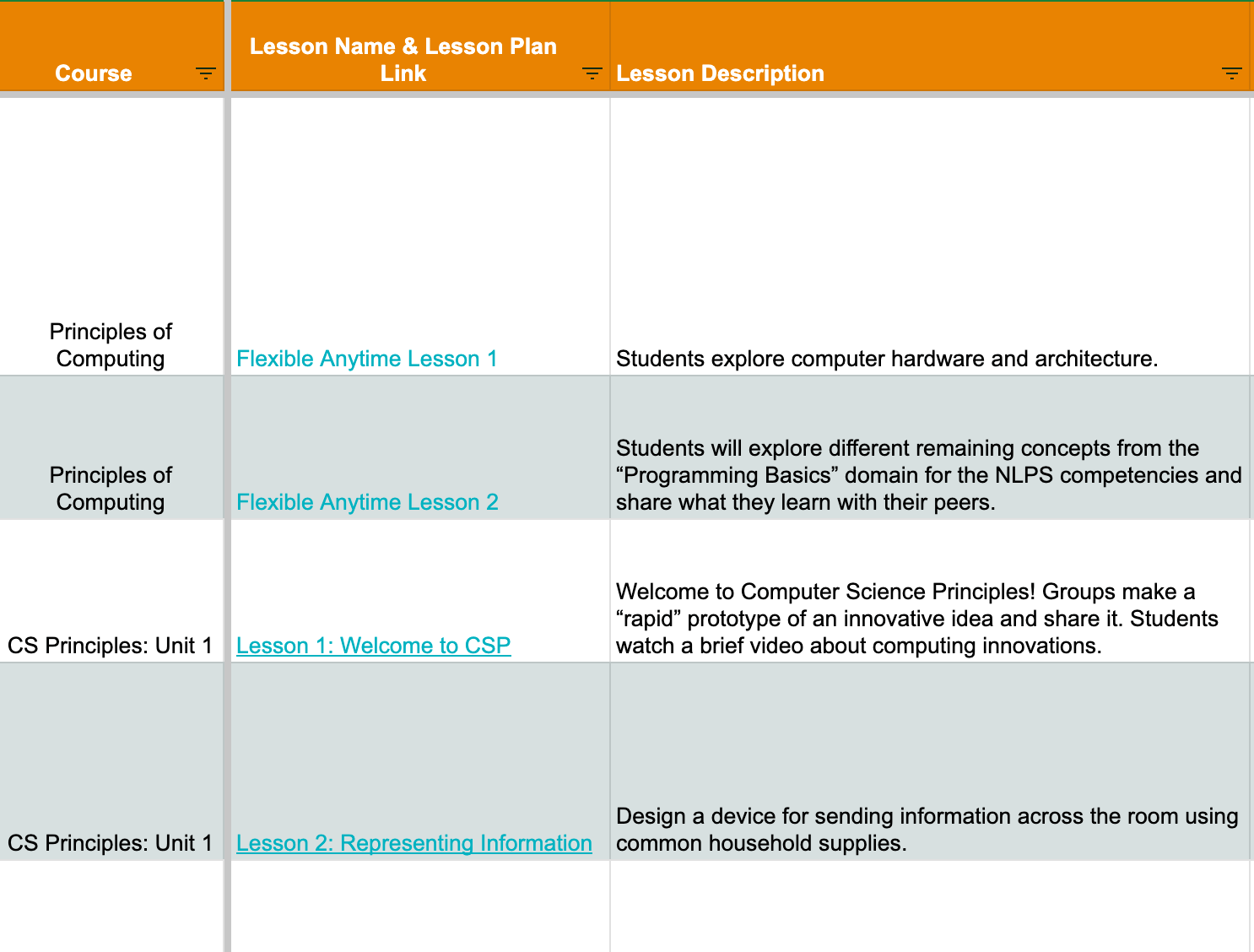The height and width of the screenshot is (952, 1254).
Task: Open the Flexible Anytime Lesson 2 link
Action: pos(367,502)
